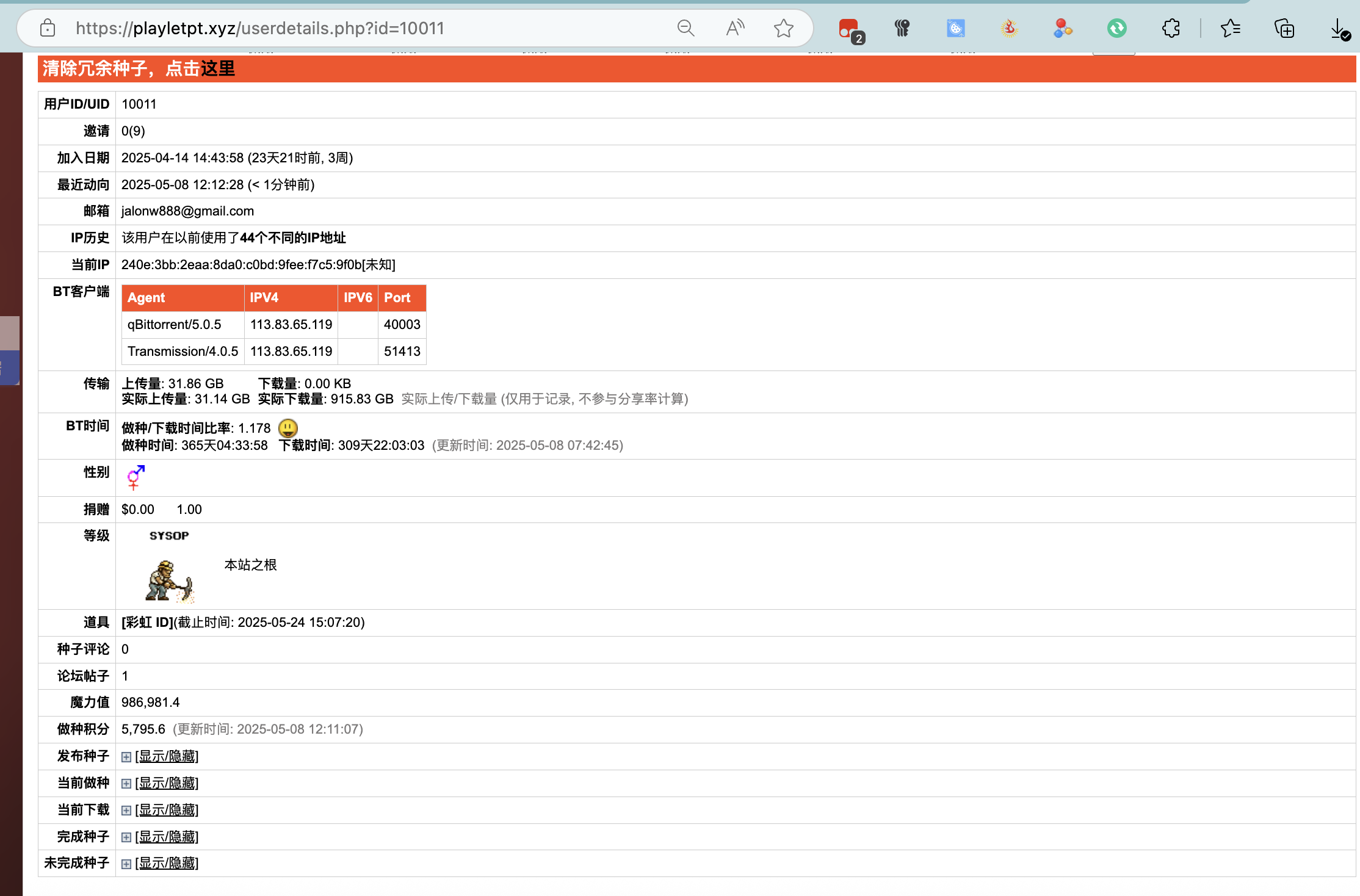
Task: Click the green circular arrows extension icon
Action: (x=1116, y=28)
